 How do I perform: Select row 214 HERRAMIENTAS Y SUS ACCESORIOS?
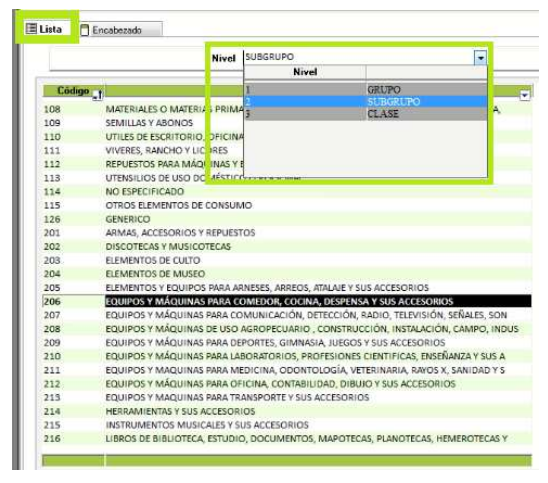[287, 411]
